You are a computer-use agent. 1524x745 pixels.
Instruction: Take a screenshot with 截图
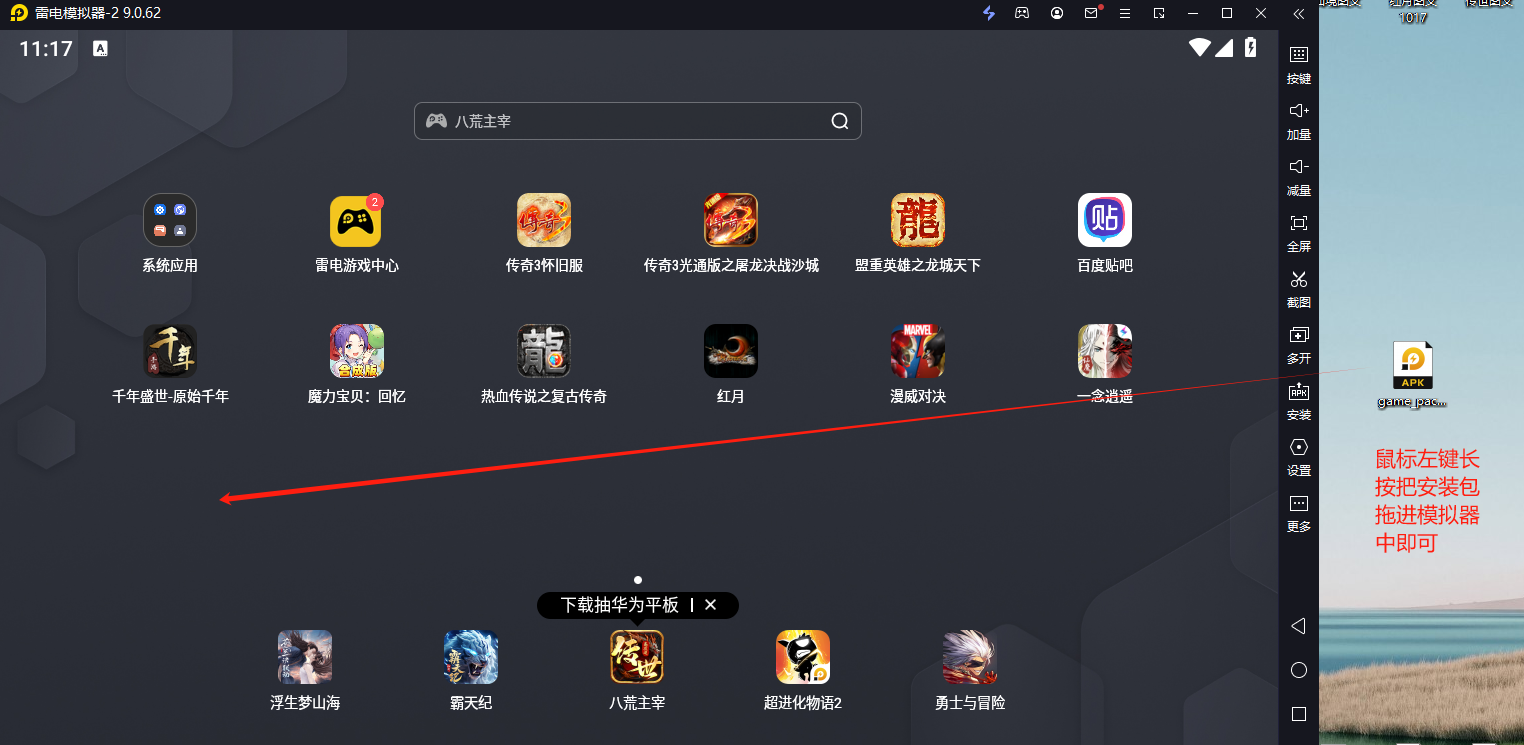pyautogui.click(x=1299, y=288)
